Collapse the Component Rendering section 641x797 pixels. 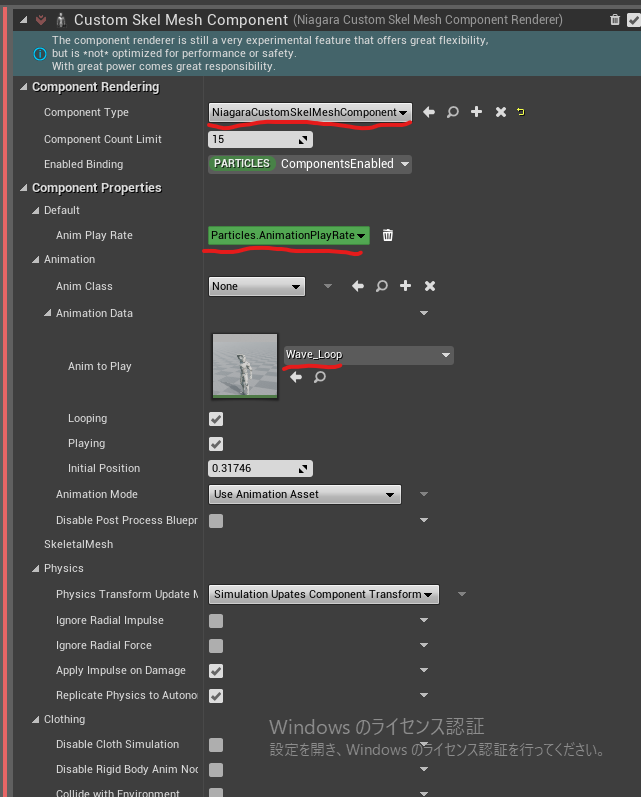point(23,87)
